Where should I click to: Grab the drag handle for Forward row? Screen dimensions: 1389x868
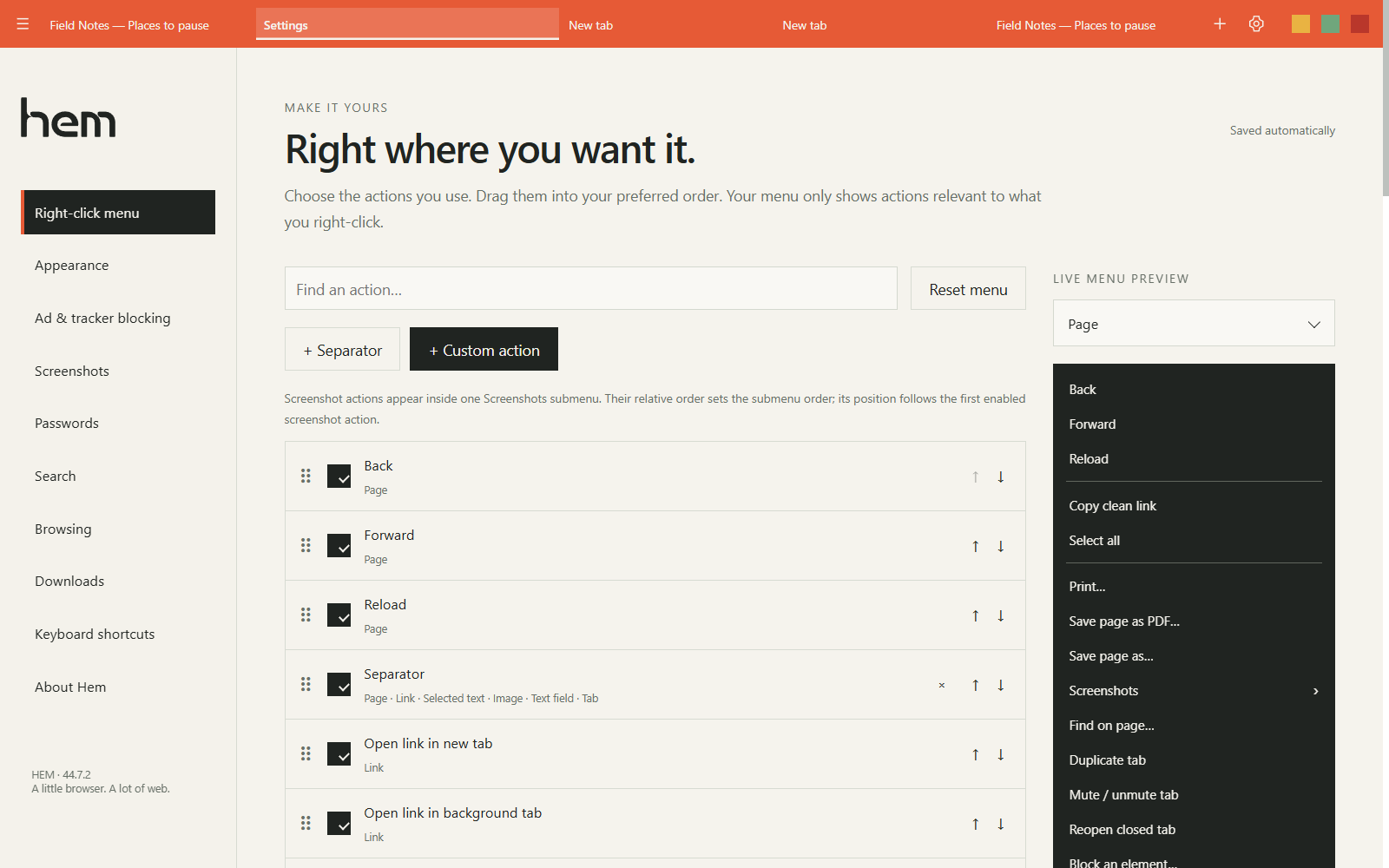coord(306,545)
